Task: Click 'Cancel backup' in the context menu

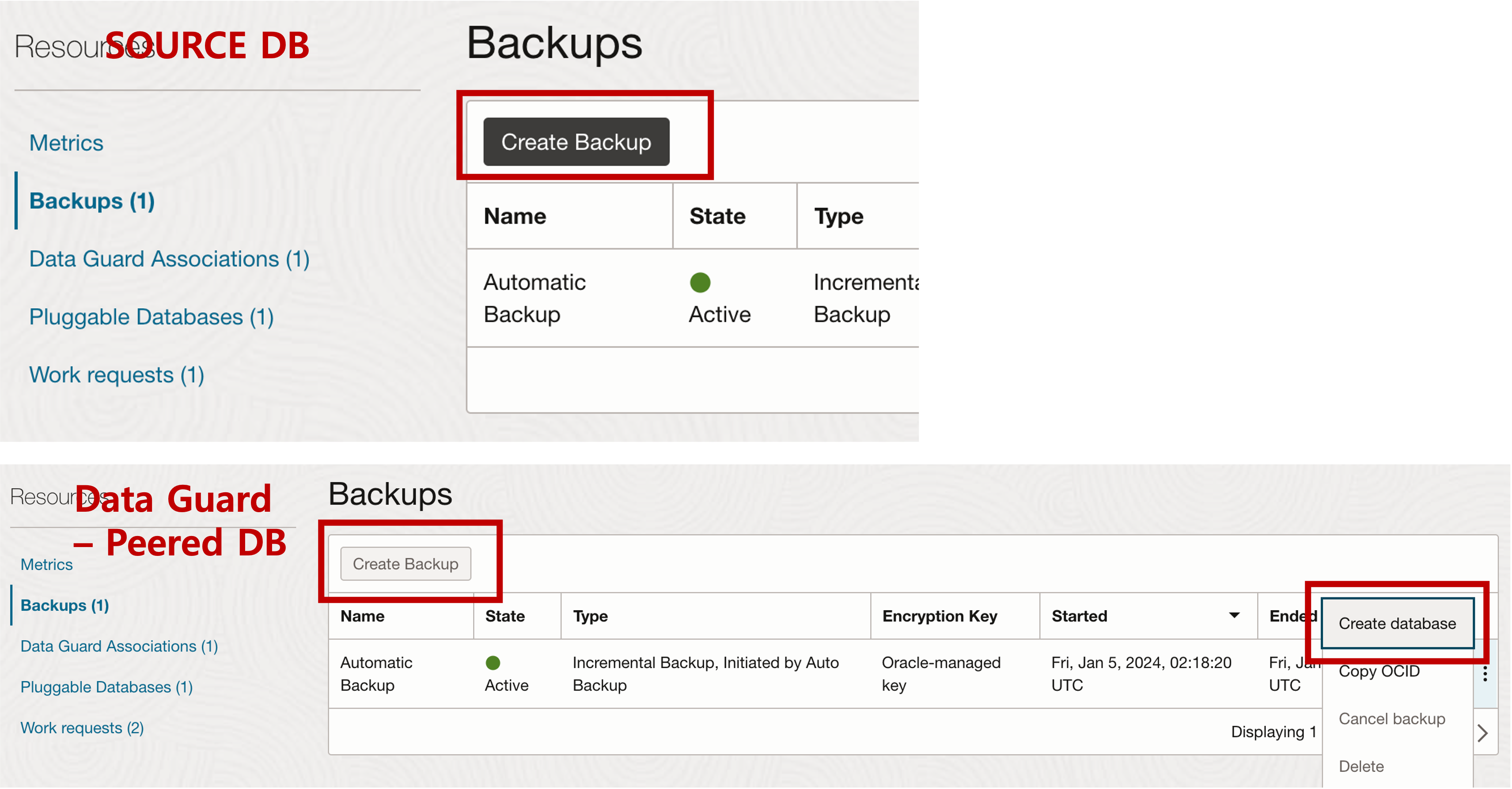Action: [x=1391, y=718]
